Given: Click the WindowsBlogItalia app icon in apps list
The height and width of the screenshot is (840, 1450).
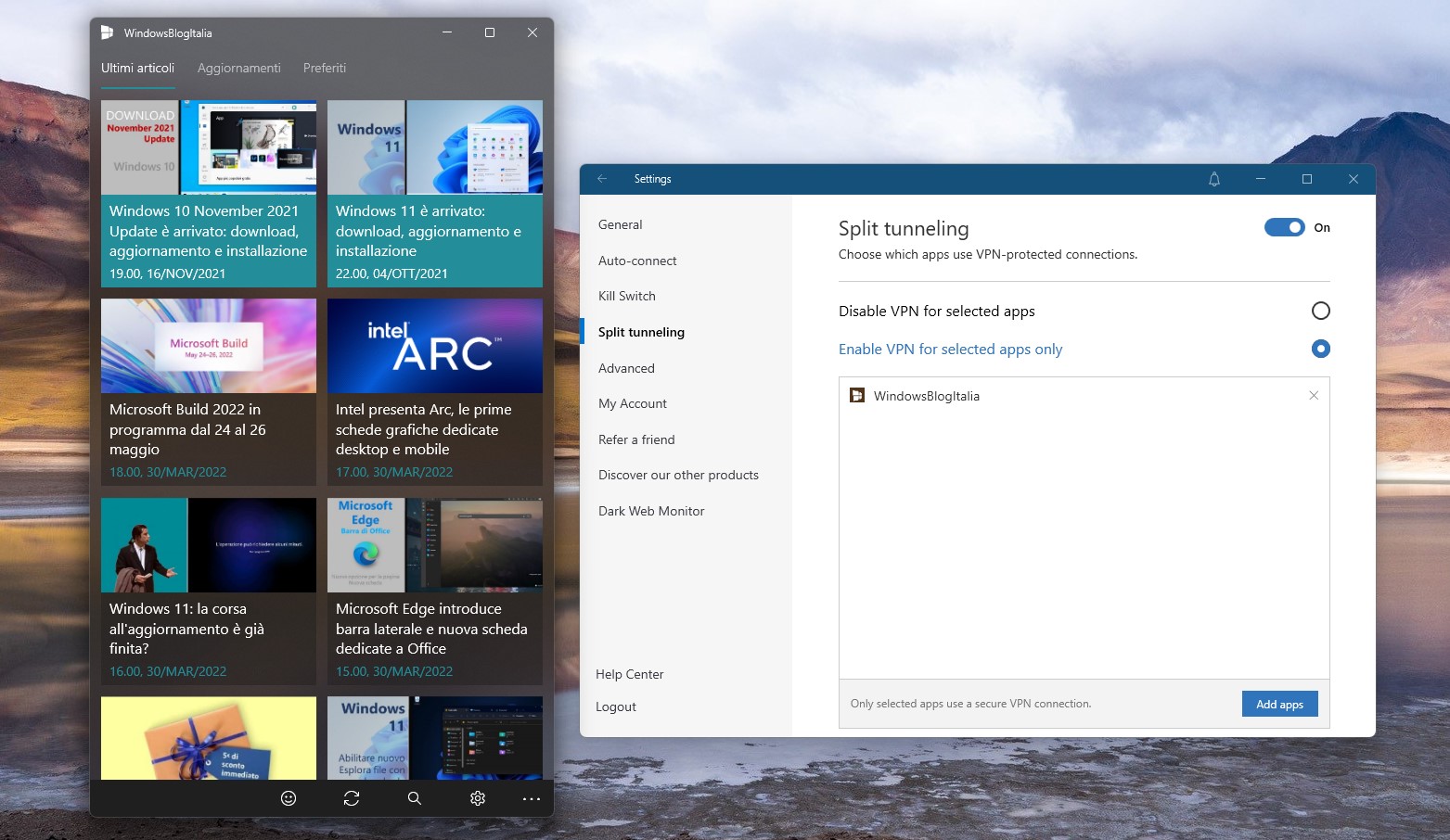Looking at the screenshot, I should coord(857,396).
